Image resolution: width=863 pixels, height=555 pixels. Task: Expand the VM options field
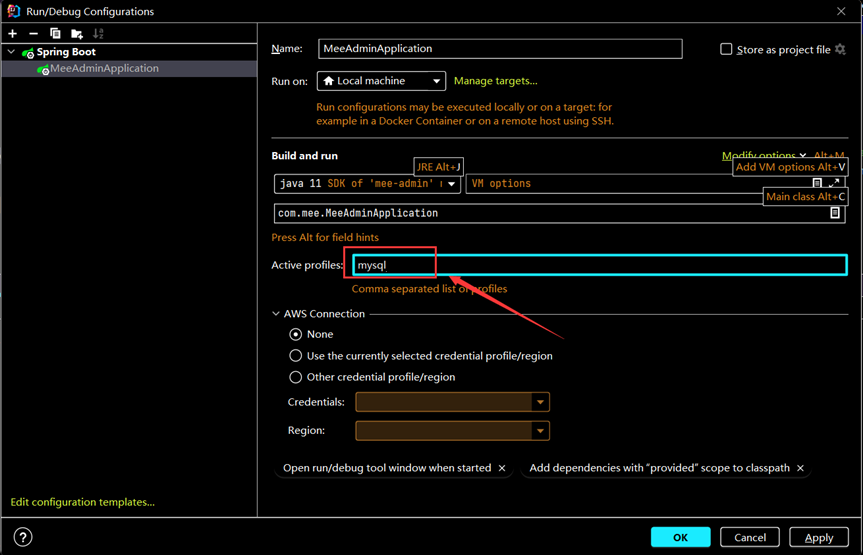(834, 184)
